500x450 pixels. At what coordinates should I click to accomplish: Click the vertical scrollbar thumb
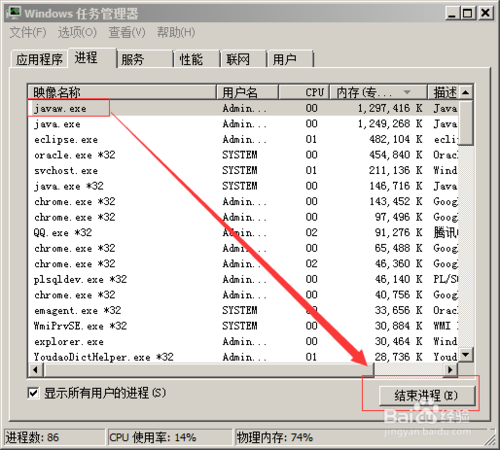point(466,122)
